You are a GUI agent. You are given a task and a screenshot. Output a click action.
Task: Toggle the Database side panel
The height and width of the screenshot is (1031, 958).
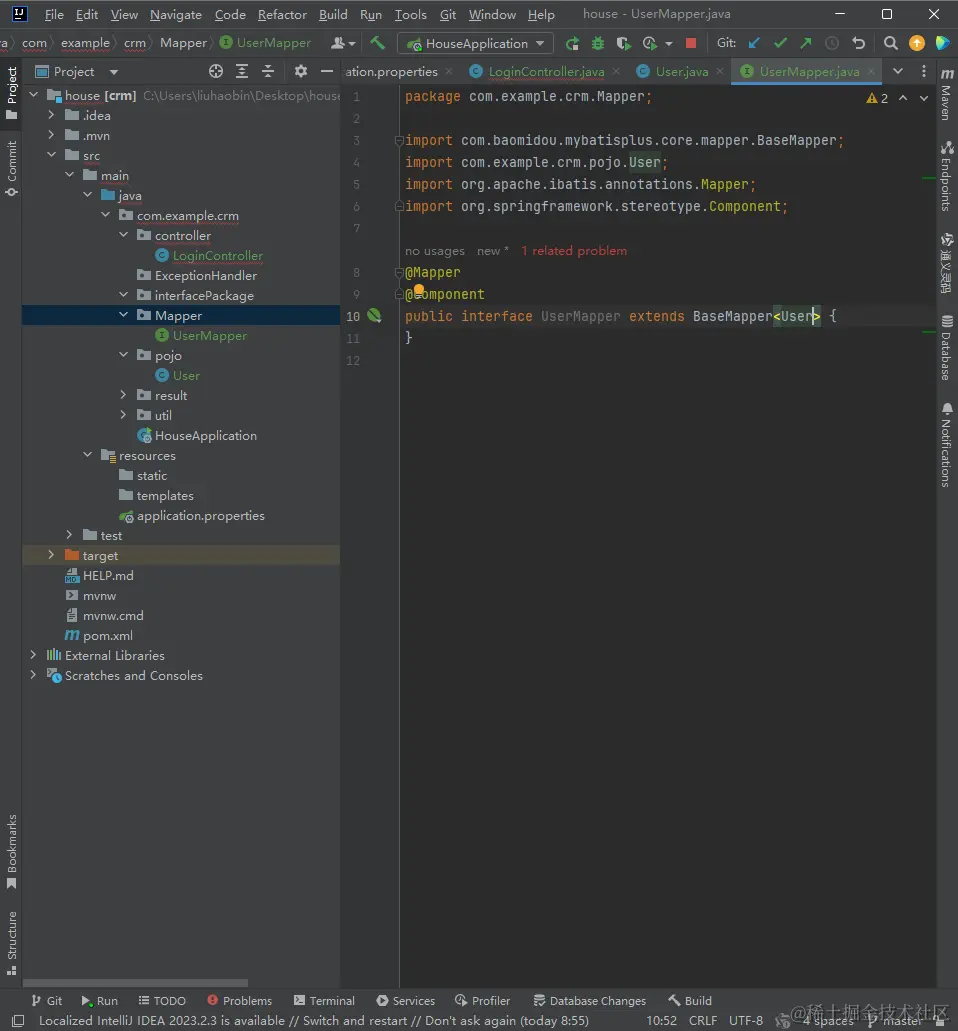946,348
